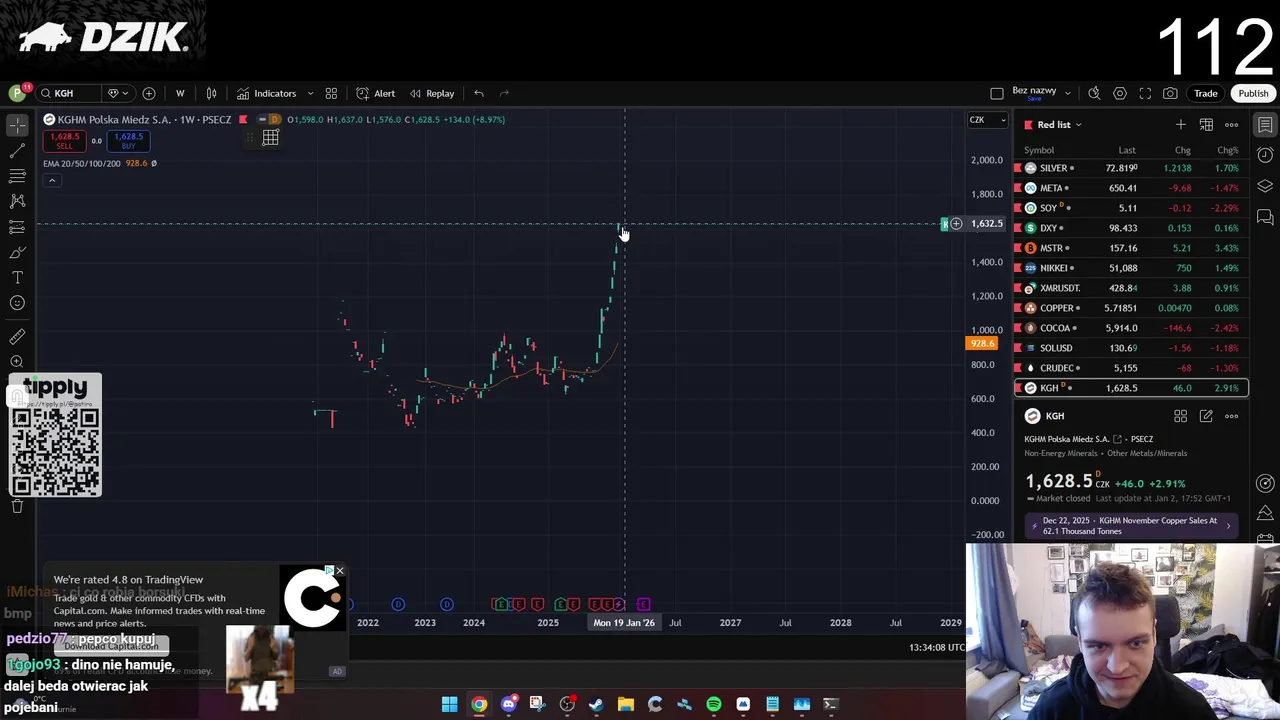The height and width of the screenshot is (720, 1280).
Task: Edit KGH symbol note pencil icon
Action: point(1206,416)
